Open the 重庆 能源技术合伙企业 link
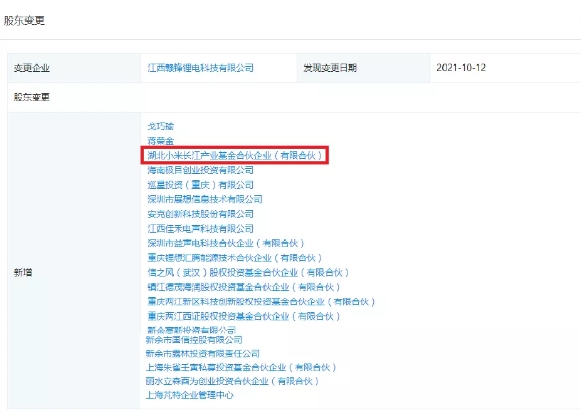This screenshot has height=412, width=581. click(x=235, y=258)
